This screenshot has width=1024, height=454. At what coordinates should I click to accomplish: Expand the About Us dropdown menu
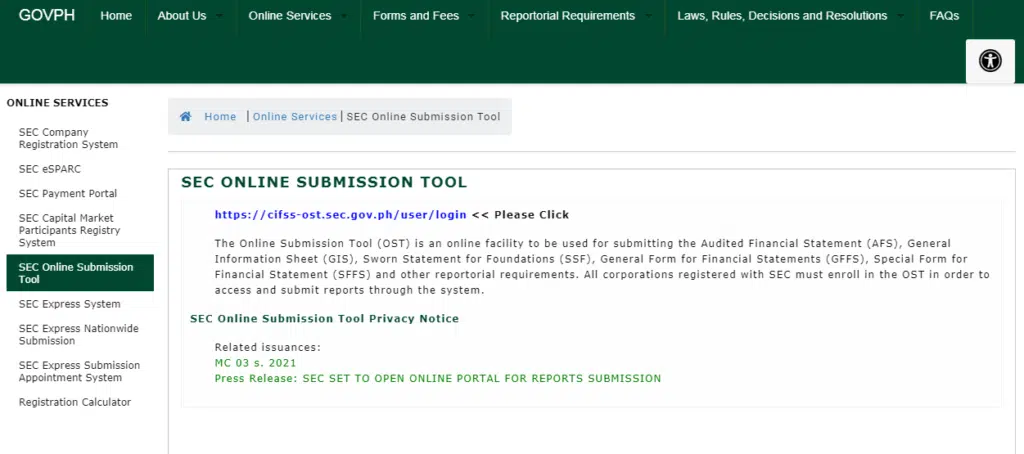point(189,16)
